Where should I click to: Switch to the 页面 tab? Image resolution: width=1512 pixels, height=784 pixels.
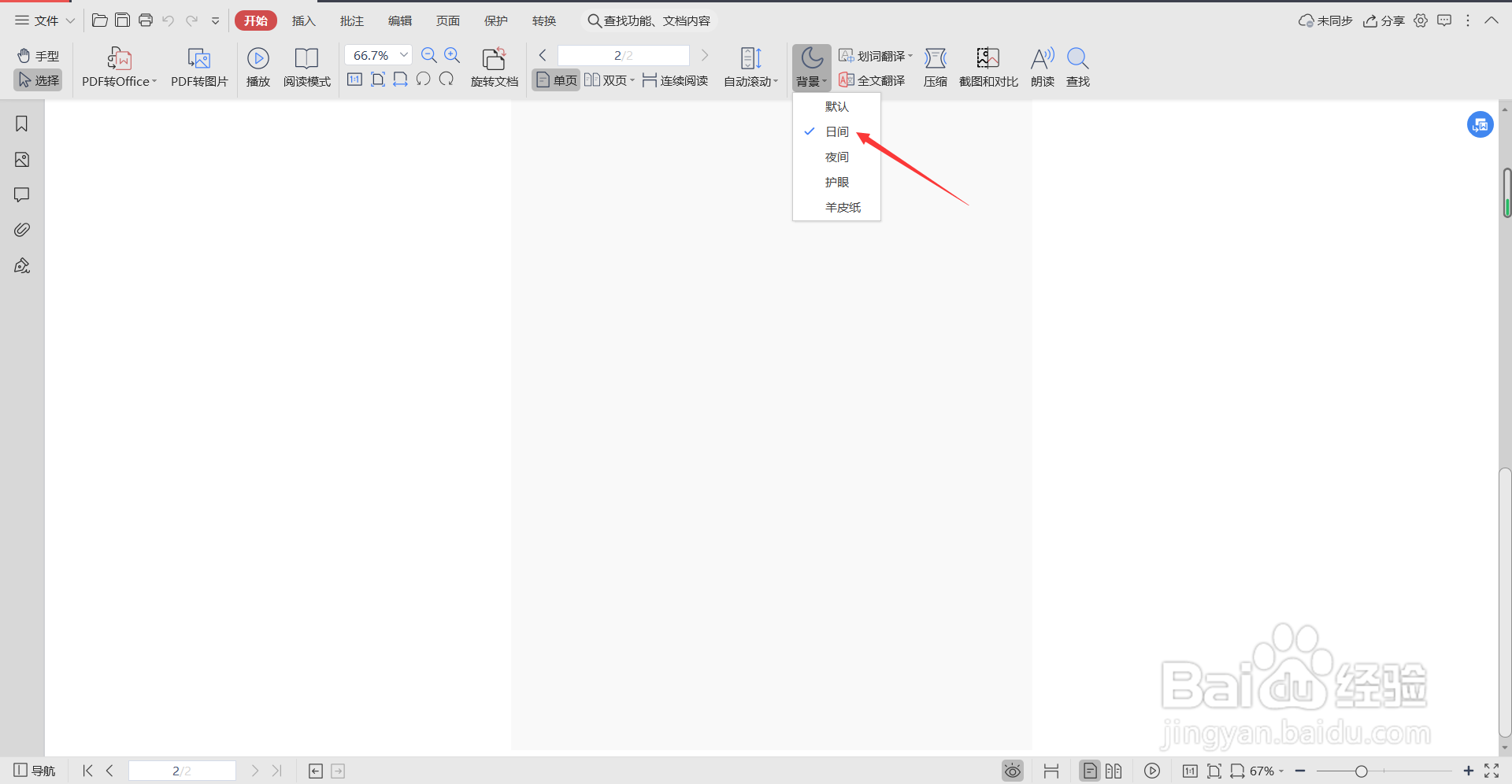pos(448,20)
